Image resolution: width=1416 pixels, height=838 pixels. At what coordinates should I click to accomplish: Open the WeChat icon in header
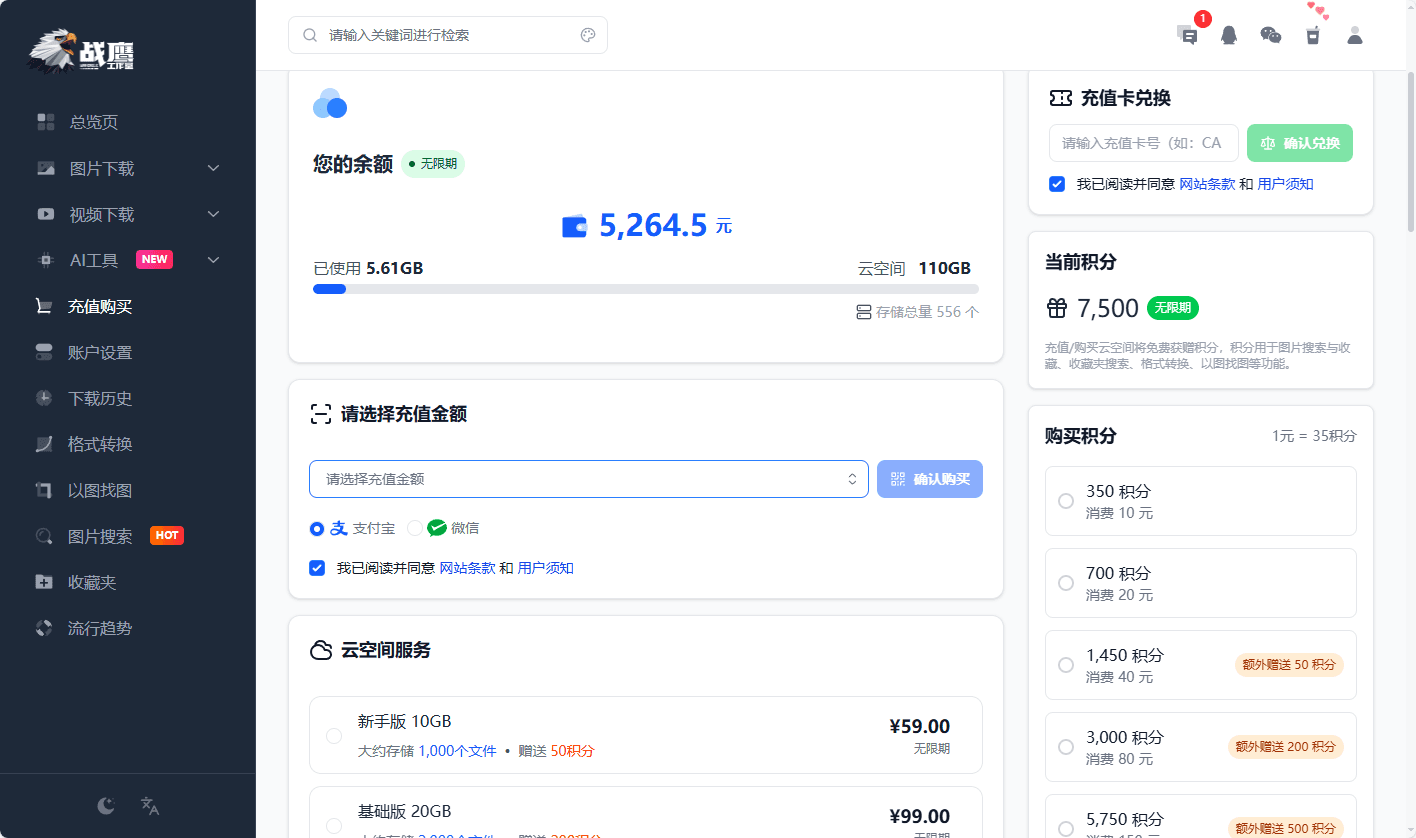click(1271, 35)
